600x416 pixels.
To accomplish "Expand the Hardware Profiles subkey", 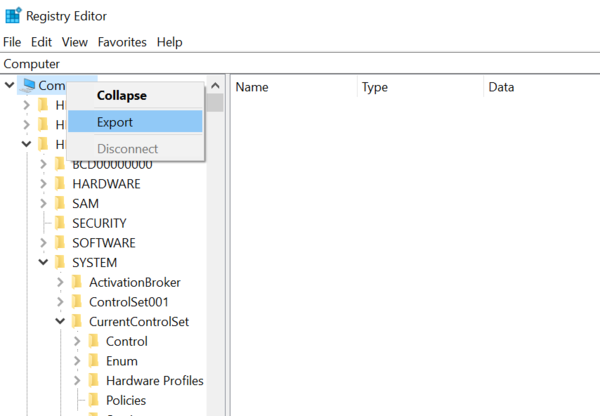I will tap(77, 380).
